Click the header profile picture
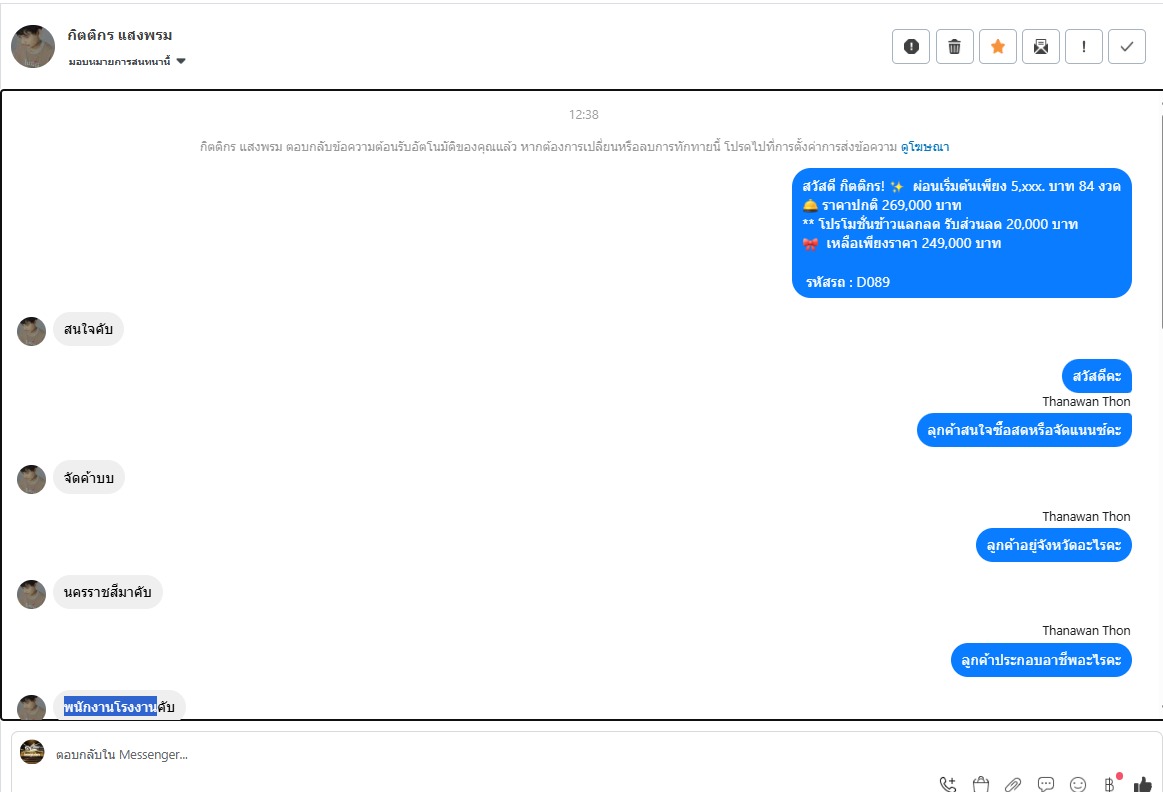This screenshot has height=792, width=1163. click(x=33, y=46)
